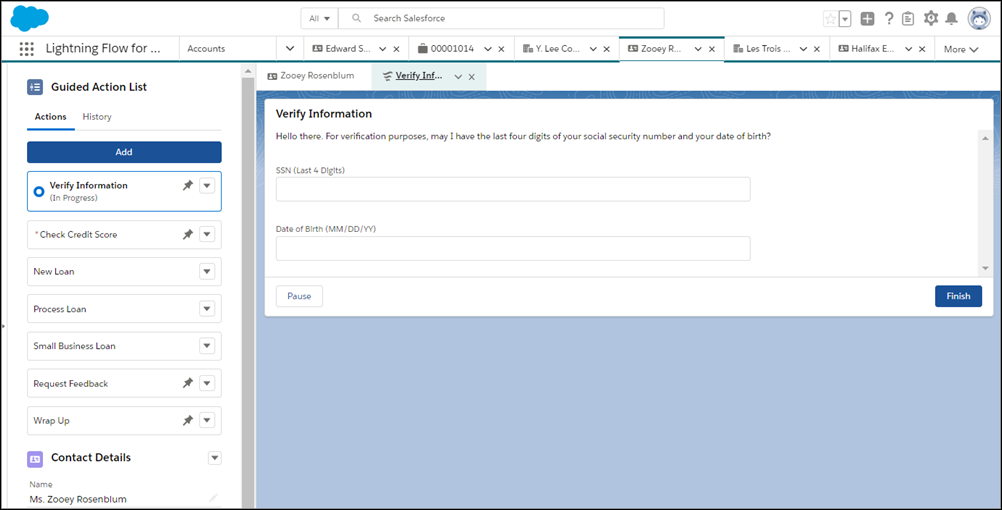Open the Small Business Loan menu arrow
Screen dimensions: 1002x510
(x=207, y=346)
